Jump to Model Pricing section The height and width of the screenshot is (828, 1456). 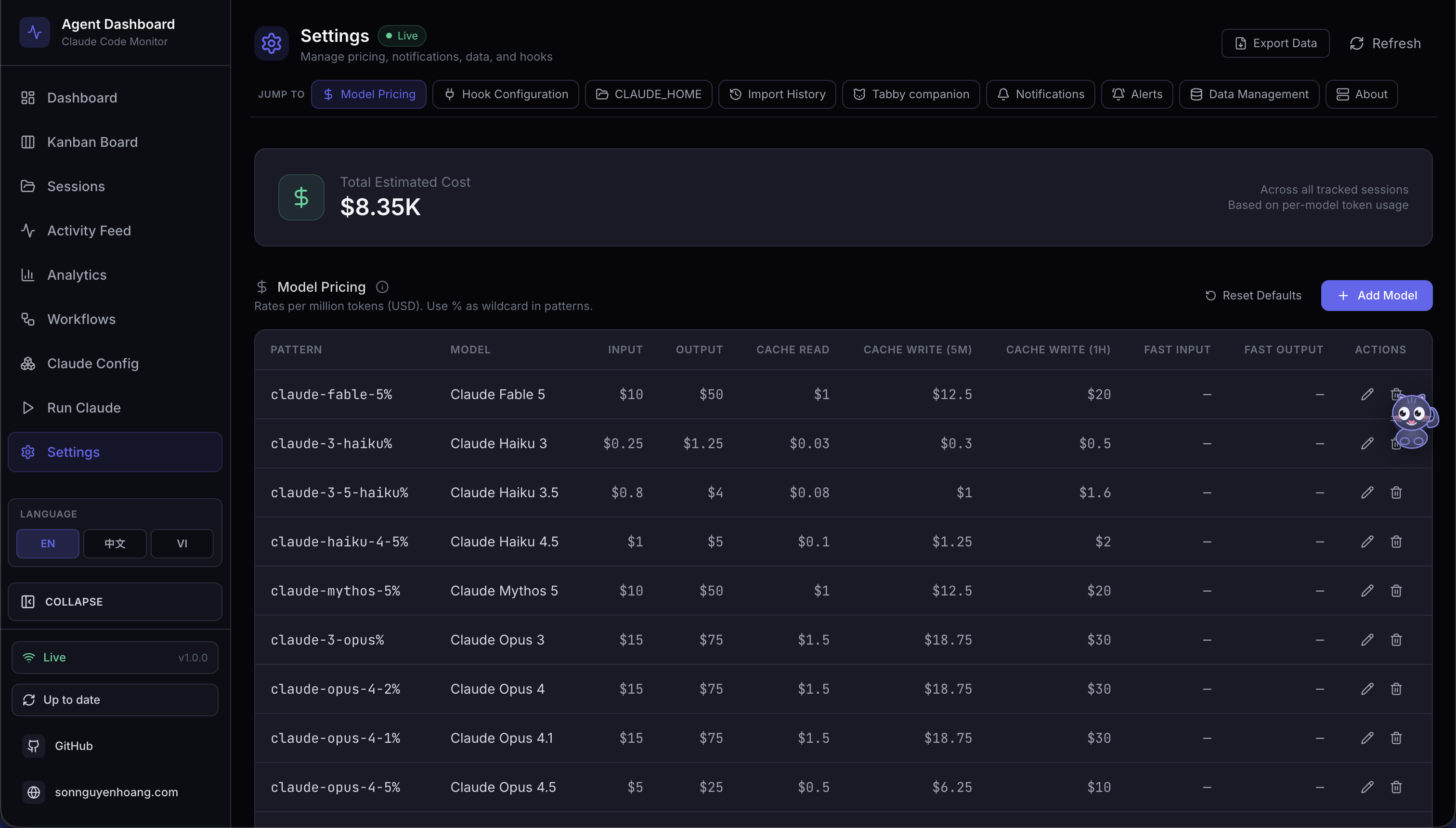pyautogui.click(x=368, y=94)
